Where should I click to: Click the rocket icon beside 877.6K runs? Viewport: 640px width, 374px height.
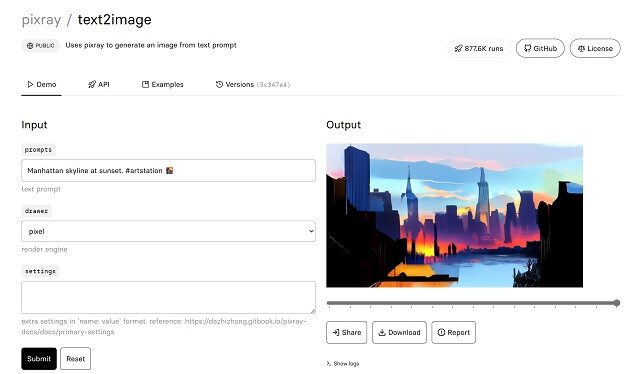(458, 48)
